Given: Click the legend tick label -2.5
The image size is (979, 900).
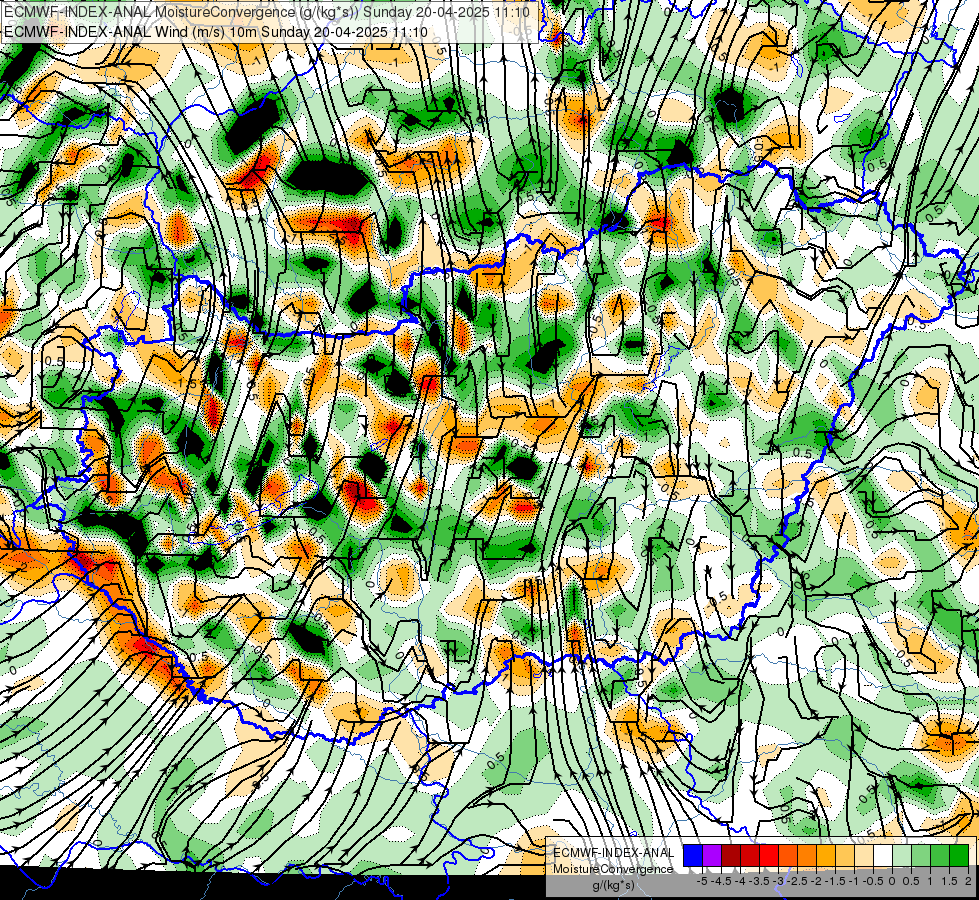Looking at the screenshot, I should click(x=797, y=881).
